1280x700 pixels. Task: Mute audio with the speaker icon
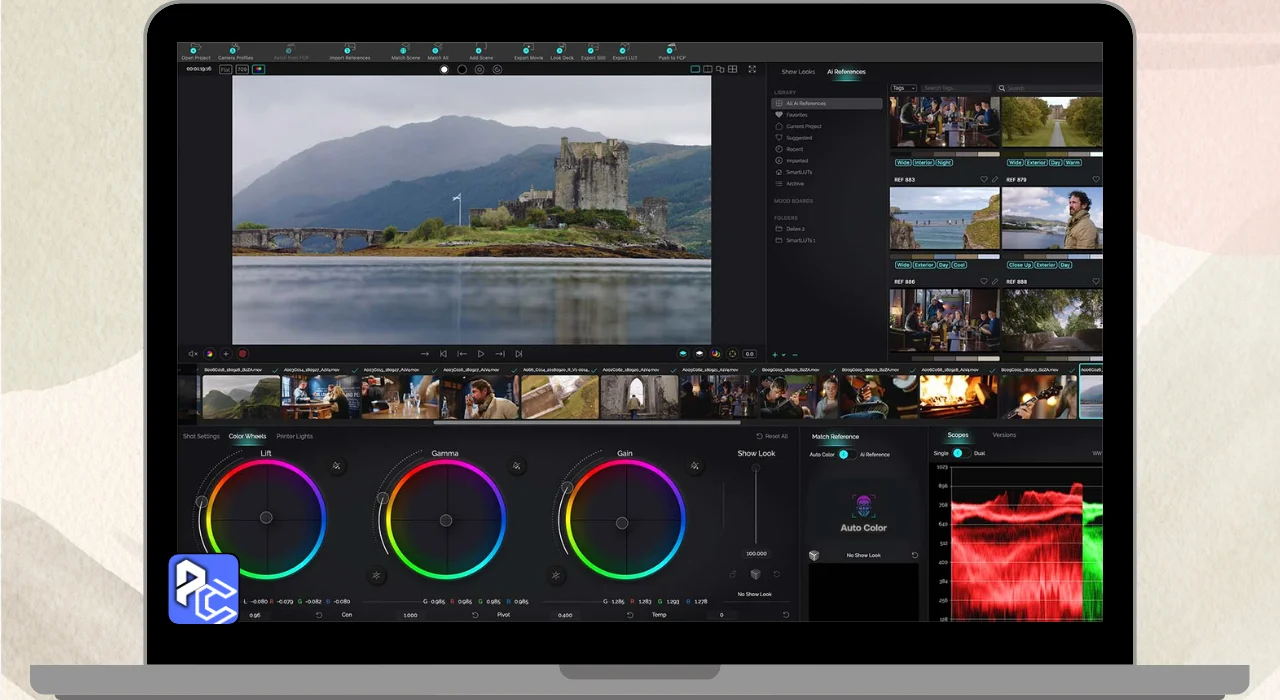(x=193, y=354)
